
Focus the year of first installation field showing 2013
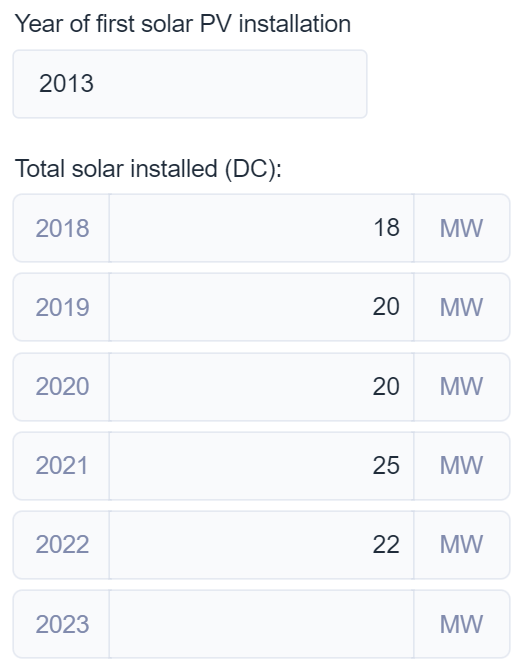click(190, 84)
